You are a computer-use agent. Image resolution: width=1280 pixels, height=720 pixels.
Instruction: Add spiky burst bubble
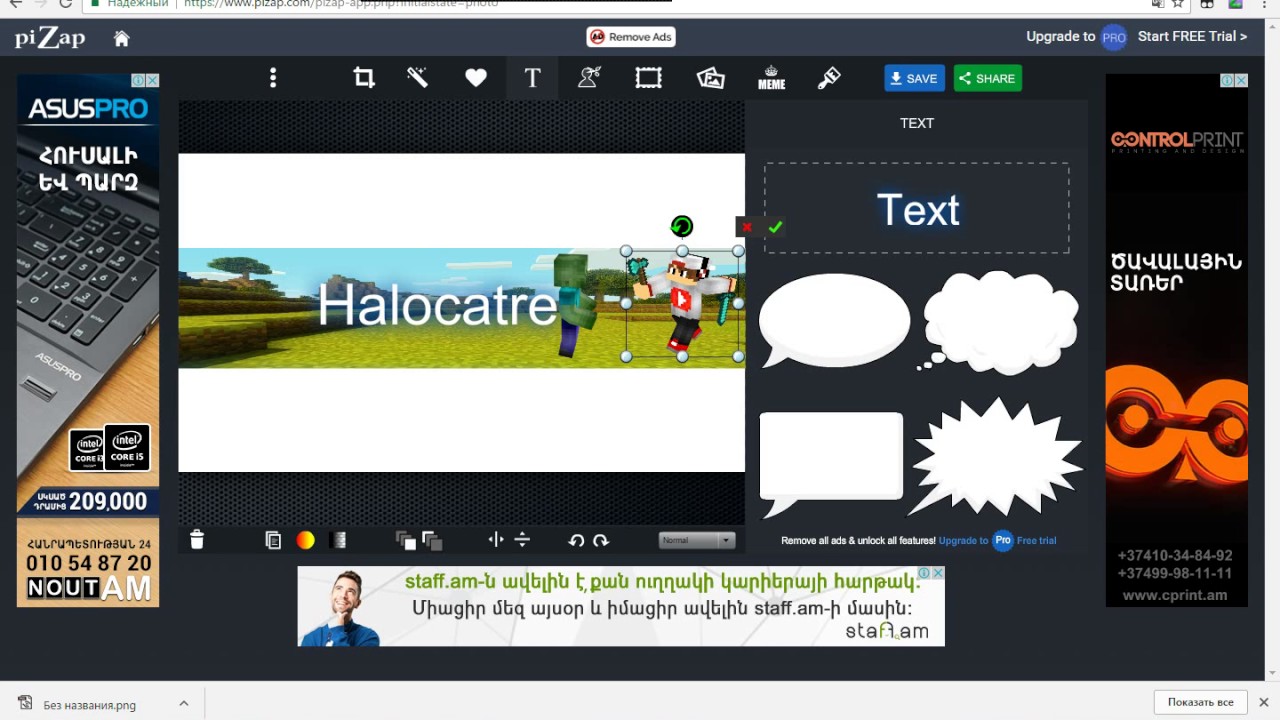[x=995, y=456]
